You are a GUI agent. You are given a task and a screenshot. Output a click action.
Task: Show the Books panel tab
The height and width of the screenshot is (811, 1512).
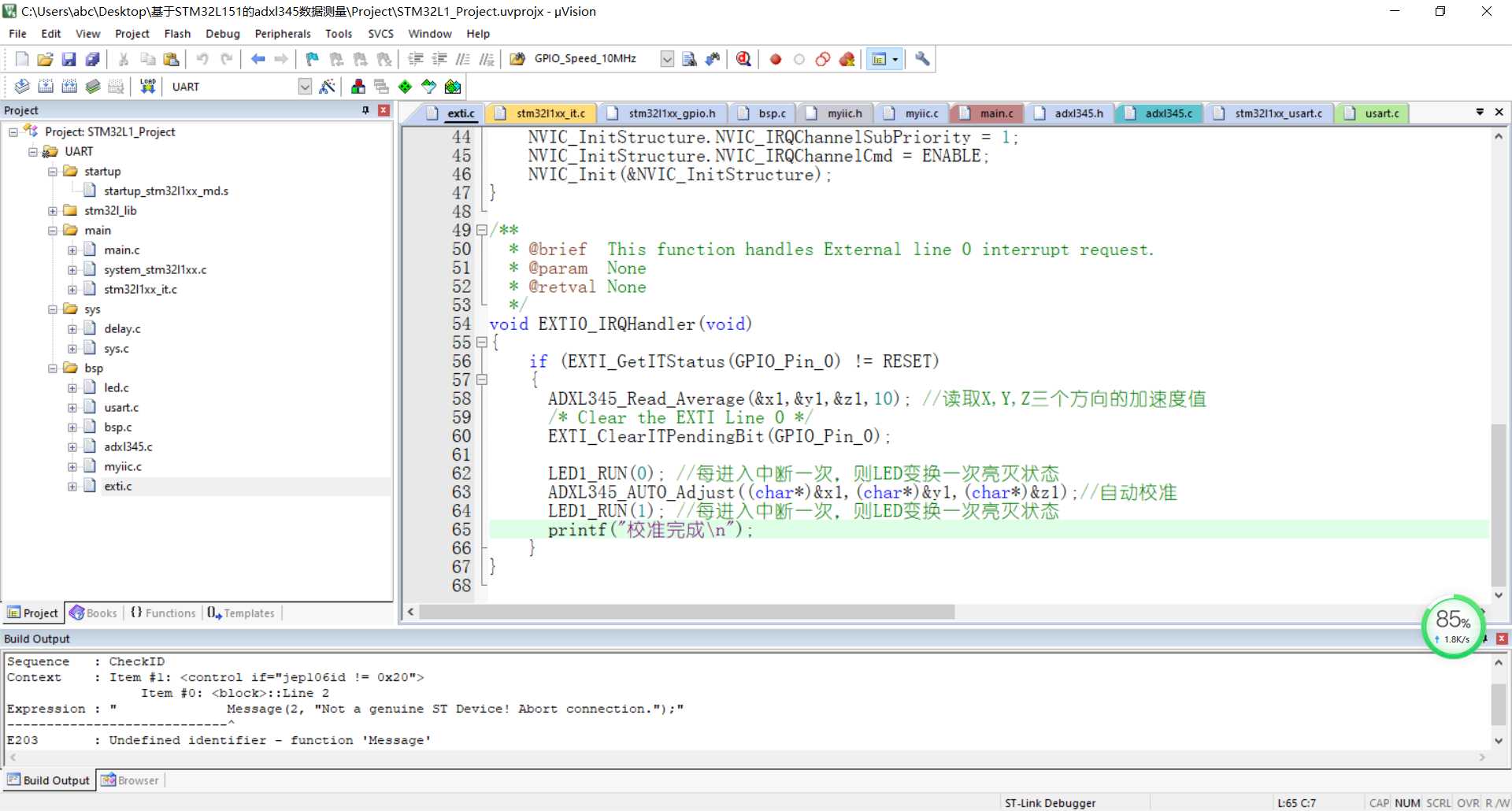click(x=94, y=613)
